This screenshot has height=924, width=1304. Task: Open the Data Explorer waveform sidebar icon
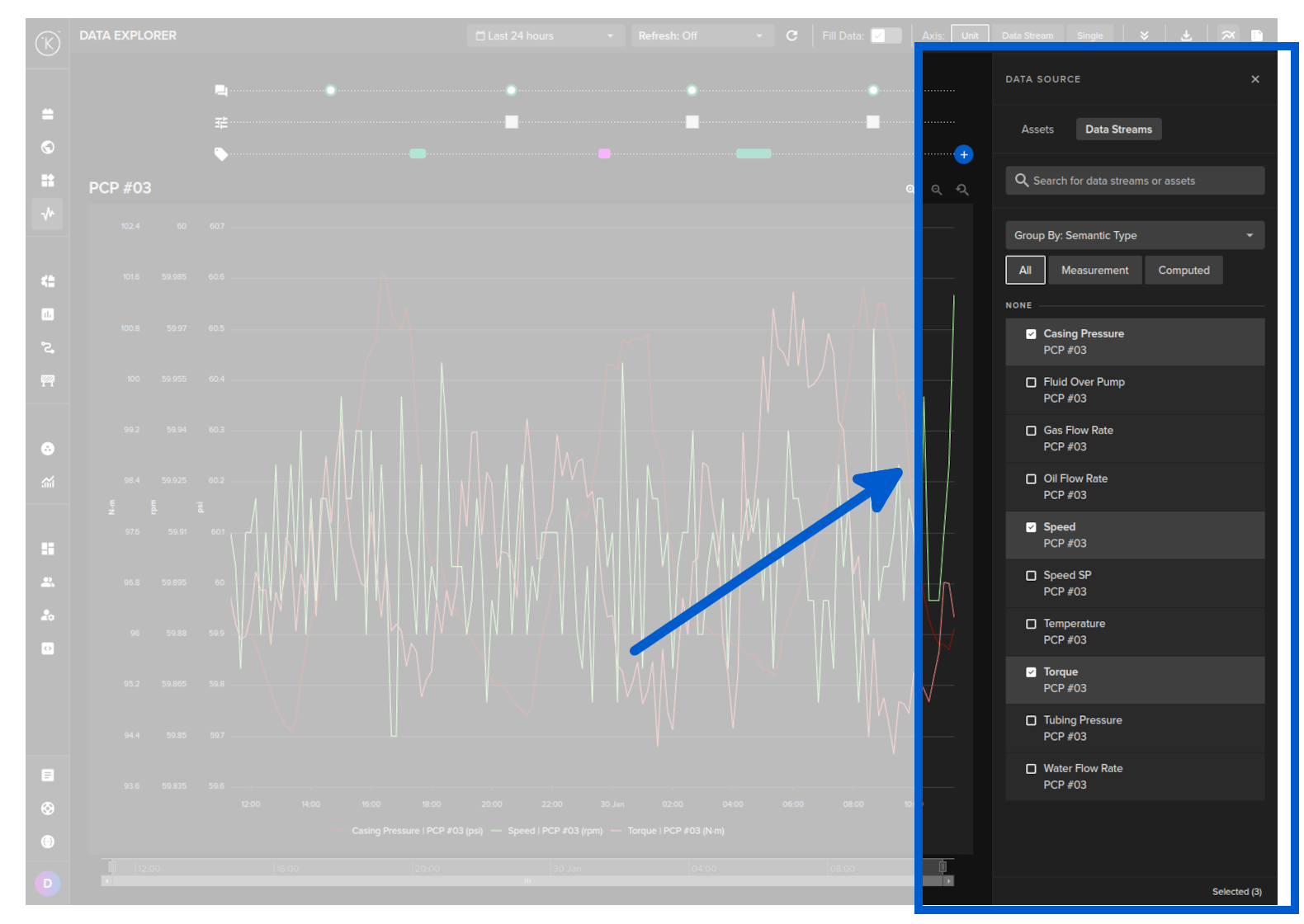click(48, 214)
